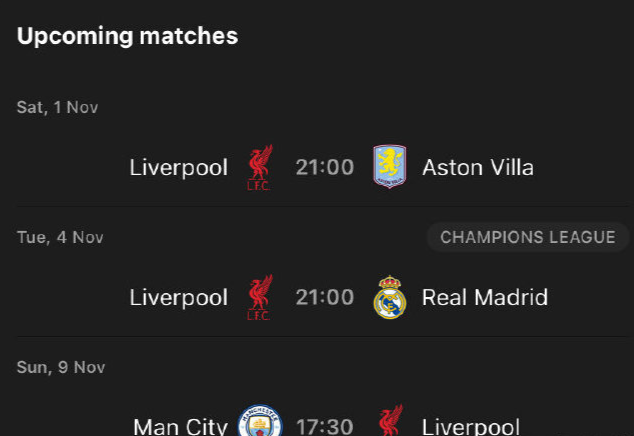Image resolution: width=634 pixels, height=436 pixels.
Task: Click Liverpool crest in the Aston Villa match
Action: pyautogui.click(x=260, y=167)
